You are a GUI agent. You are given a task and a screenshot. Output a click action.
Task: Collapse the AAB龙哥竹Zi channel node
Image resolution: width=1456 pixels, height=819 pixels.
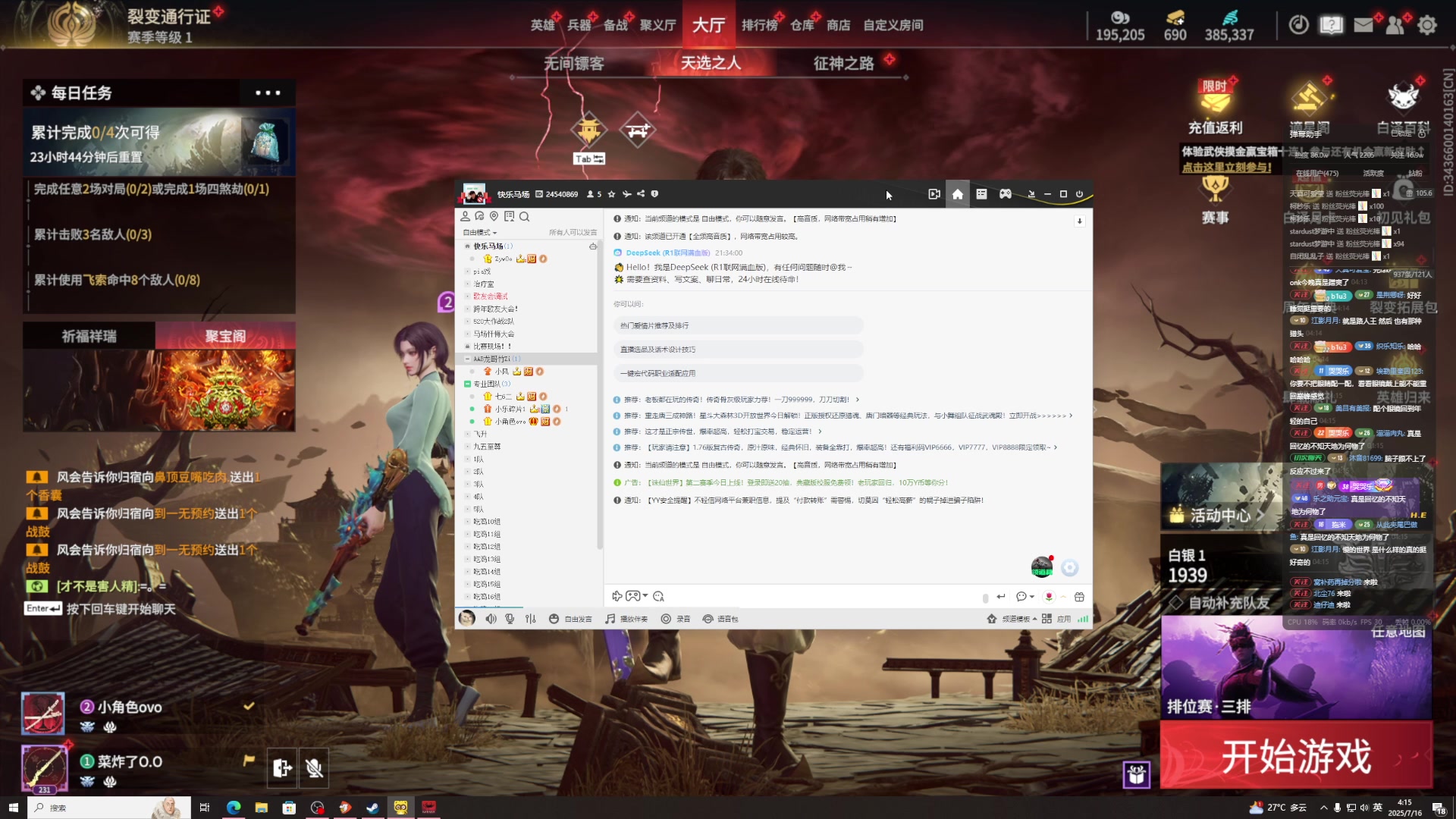(468, 359)
